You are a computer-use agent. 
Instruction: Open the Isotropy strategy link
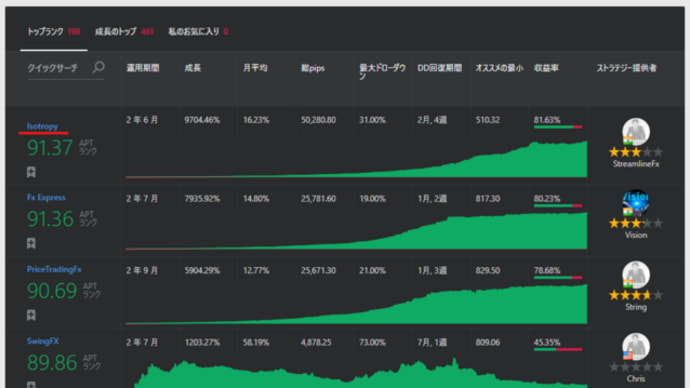[42, 126]
